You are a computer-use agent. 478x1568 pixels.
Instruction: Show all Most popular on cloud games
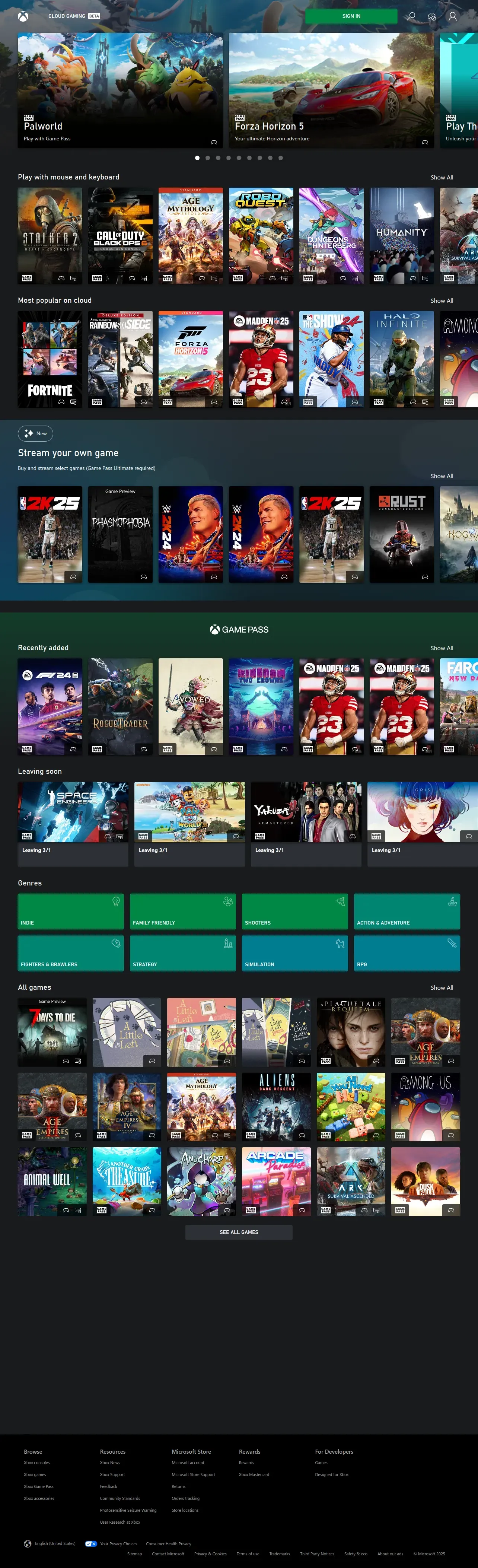click(x=442, y=301)
